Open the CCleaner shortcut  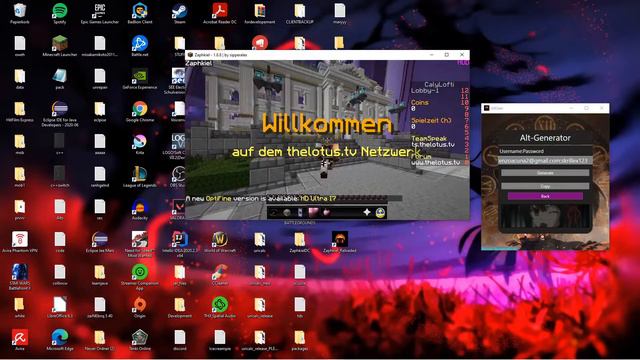[x=220, y=273]
